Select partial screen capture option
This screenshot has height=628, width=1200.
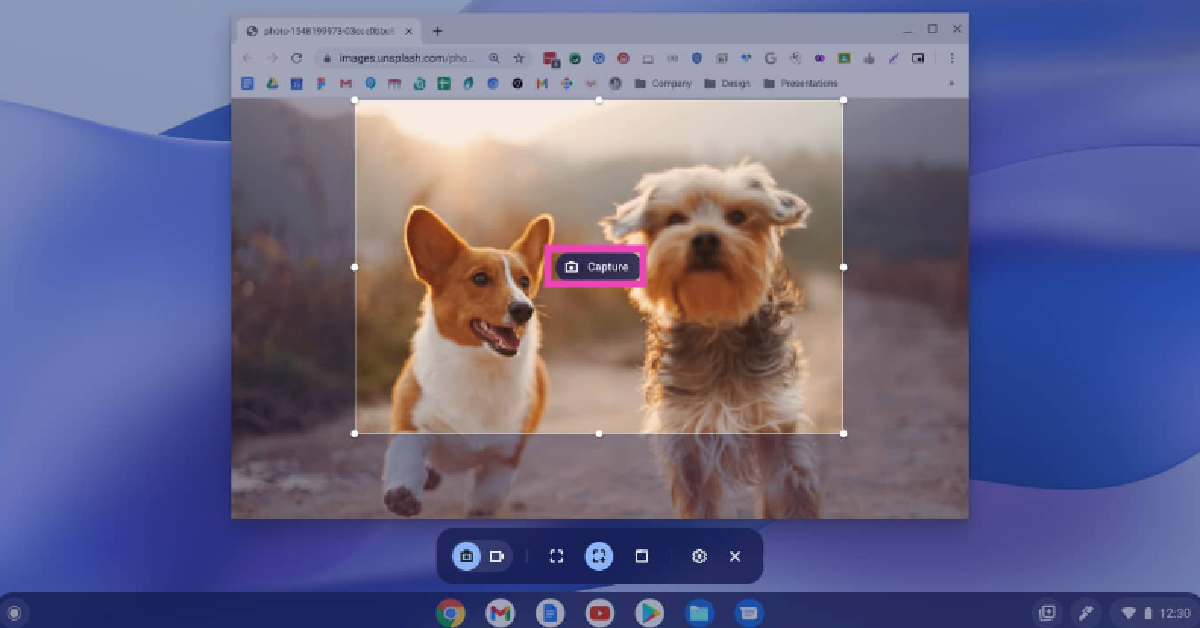click(598, 556)
